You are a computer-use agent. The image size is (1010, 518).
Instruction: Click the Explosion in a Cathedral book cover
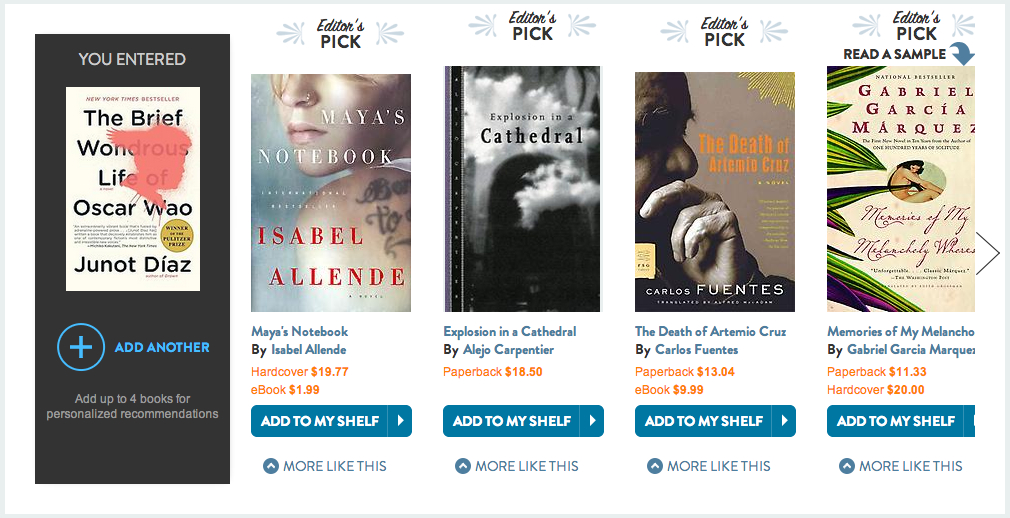522,189
